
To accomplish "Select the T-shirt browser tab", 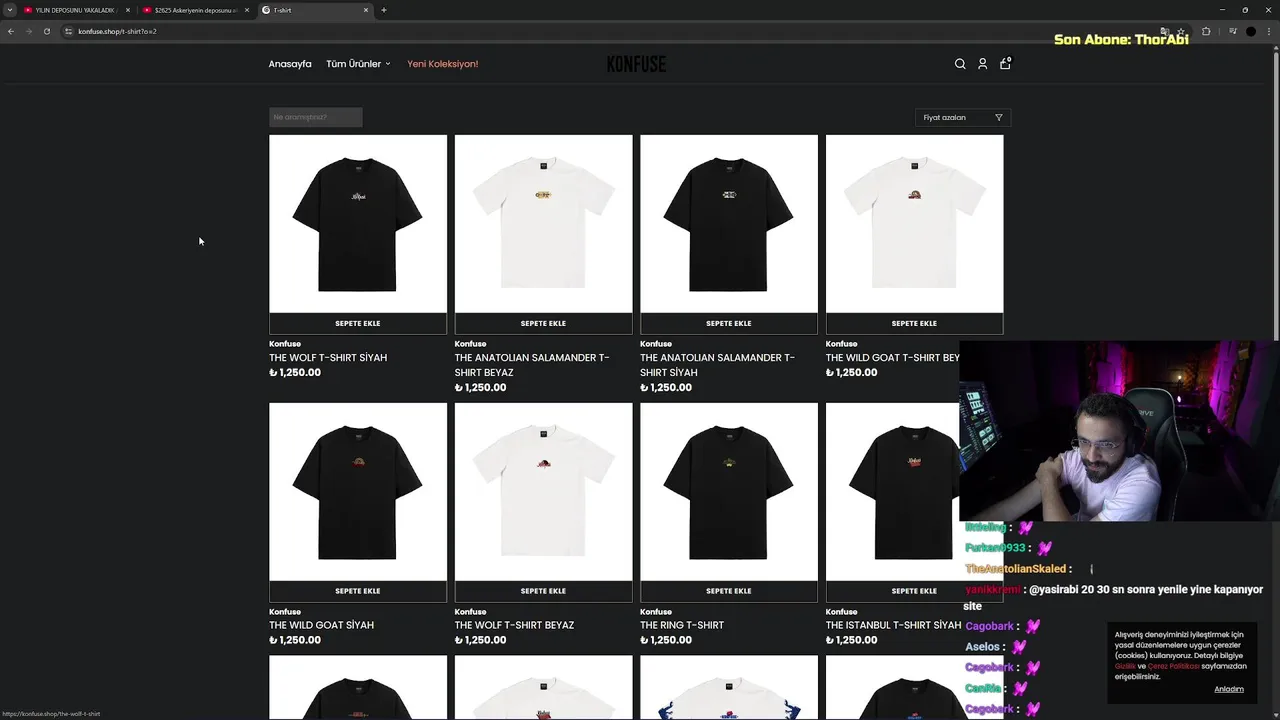I will coord(315,10).
